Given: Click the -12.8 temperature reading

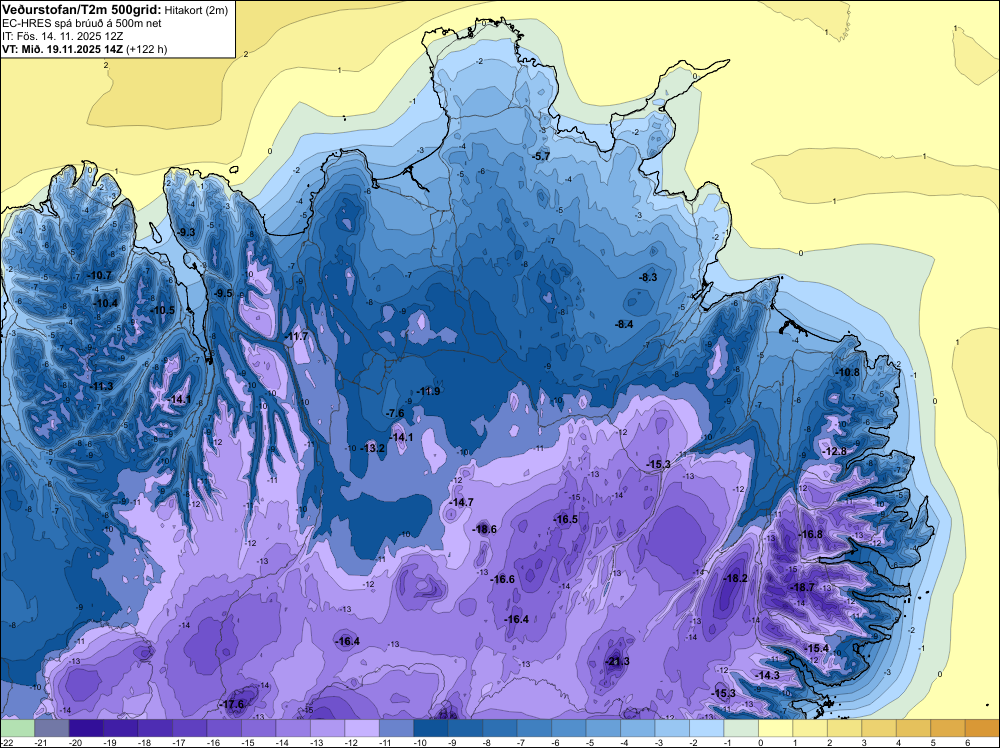Looking at the screenshot, I should pyautogui.click(x=834, y=451).
